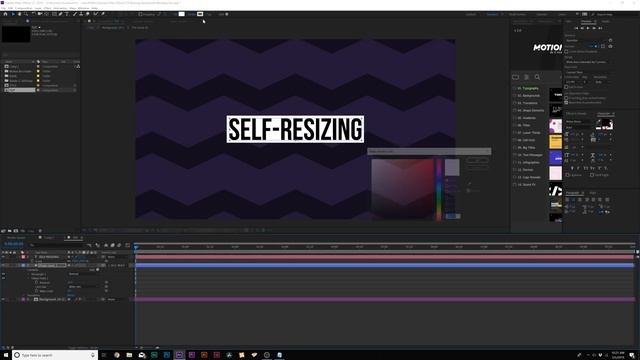Toggle visibility of Rectangle 1 group
This screenshot has width=640, height=360.
3,274
